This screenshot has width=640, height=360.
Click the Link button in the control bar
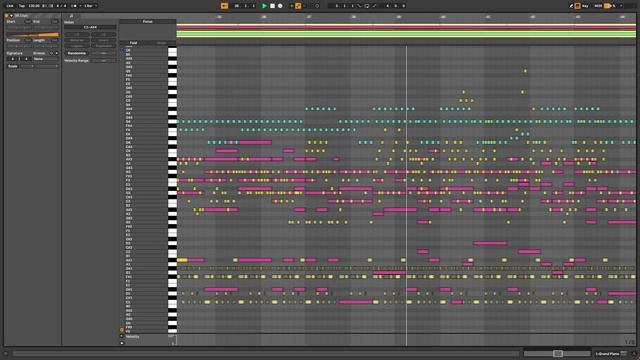click(x=10, y=6)
